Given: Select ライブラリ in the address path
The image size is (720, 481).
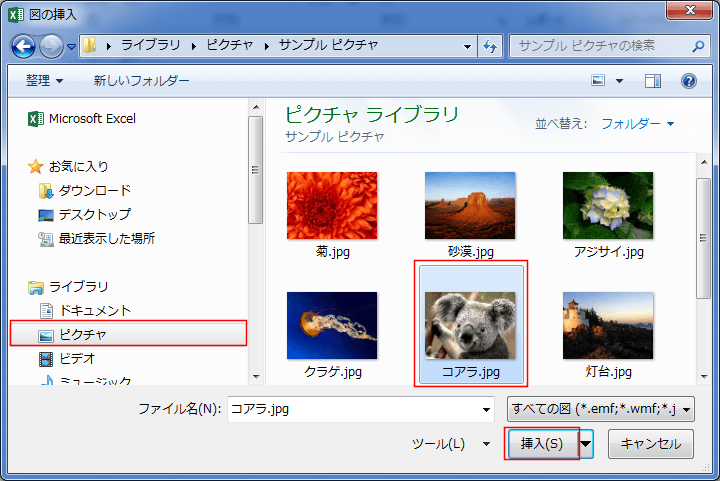Looking at the screenshot, I should pyautogui.click(x=151, y=45).
